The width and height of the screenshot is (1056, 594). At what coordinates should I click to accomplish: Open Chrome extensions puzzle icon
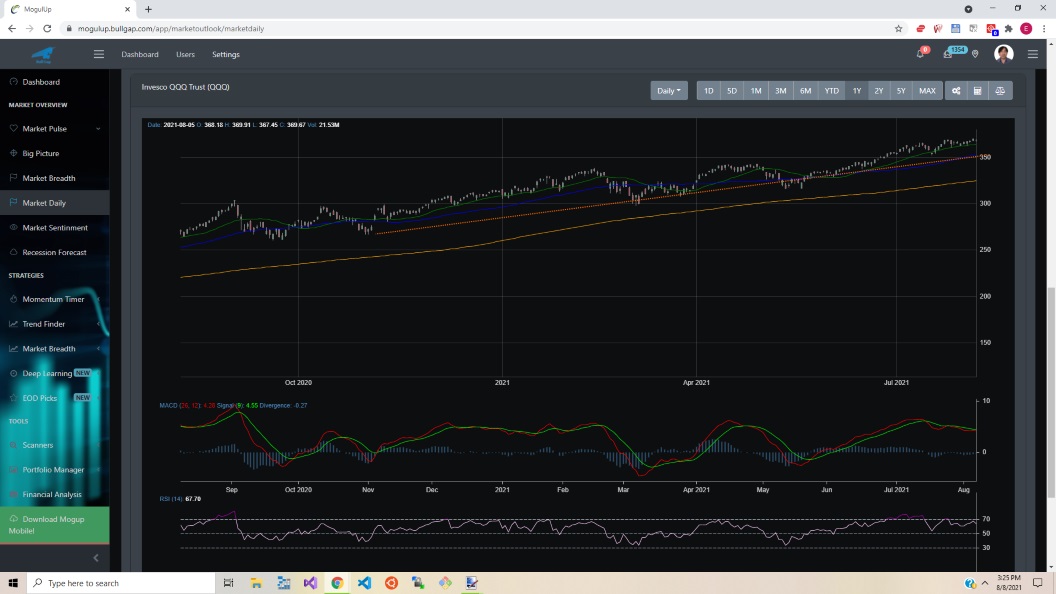(x=1008, y=28)
